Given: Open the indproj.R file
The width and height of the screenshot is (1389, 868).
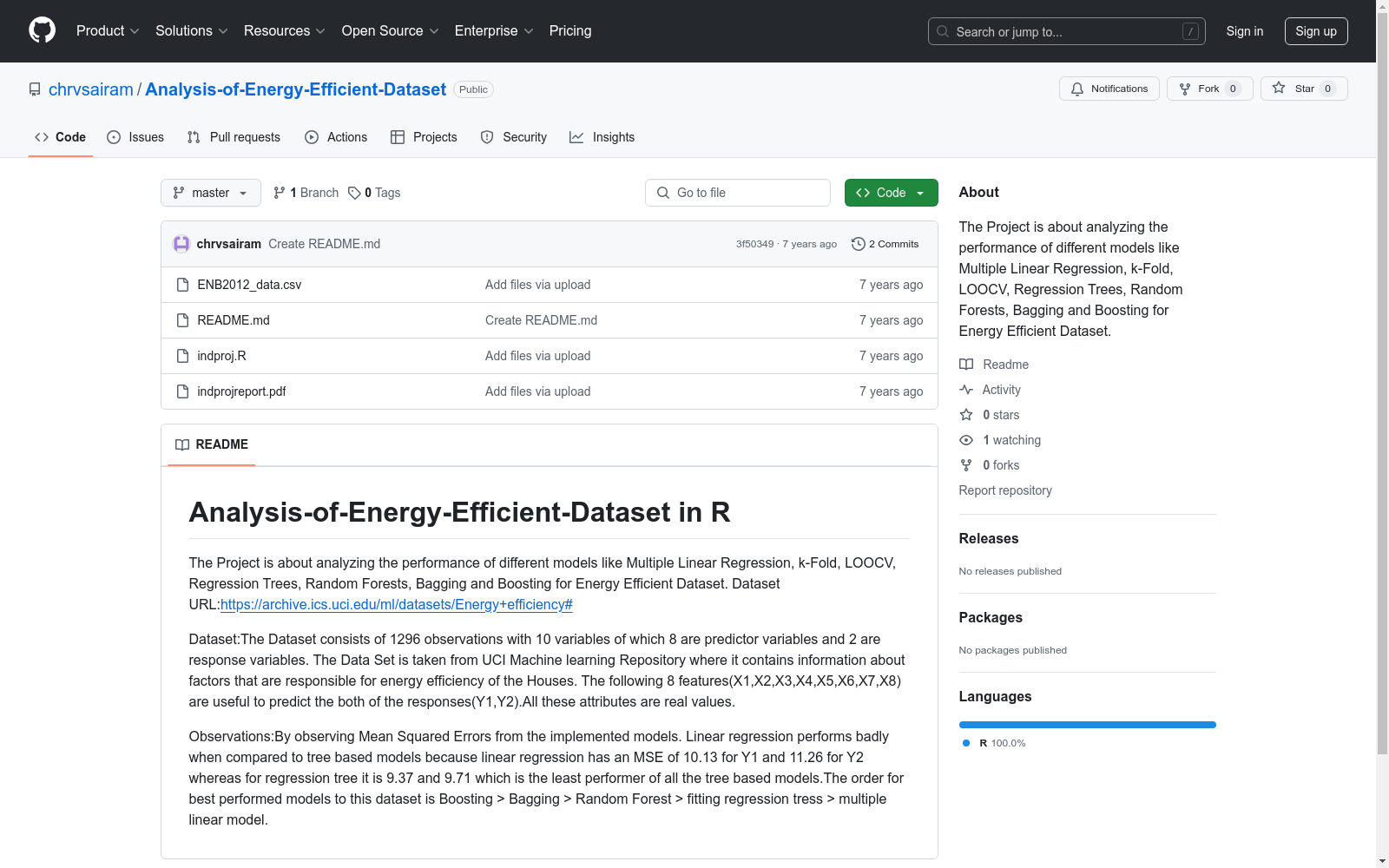Looking at the screenshot, I should pyautogui.click(x=221, y=356).
